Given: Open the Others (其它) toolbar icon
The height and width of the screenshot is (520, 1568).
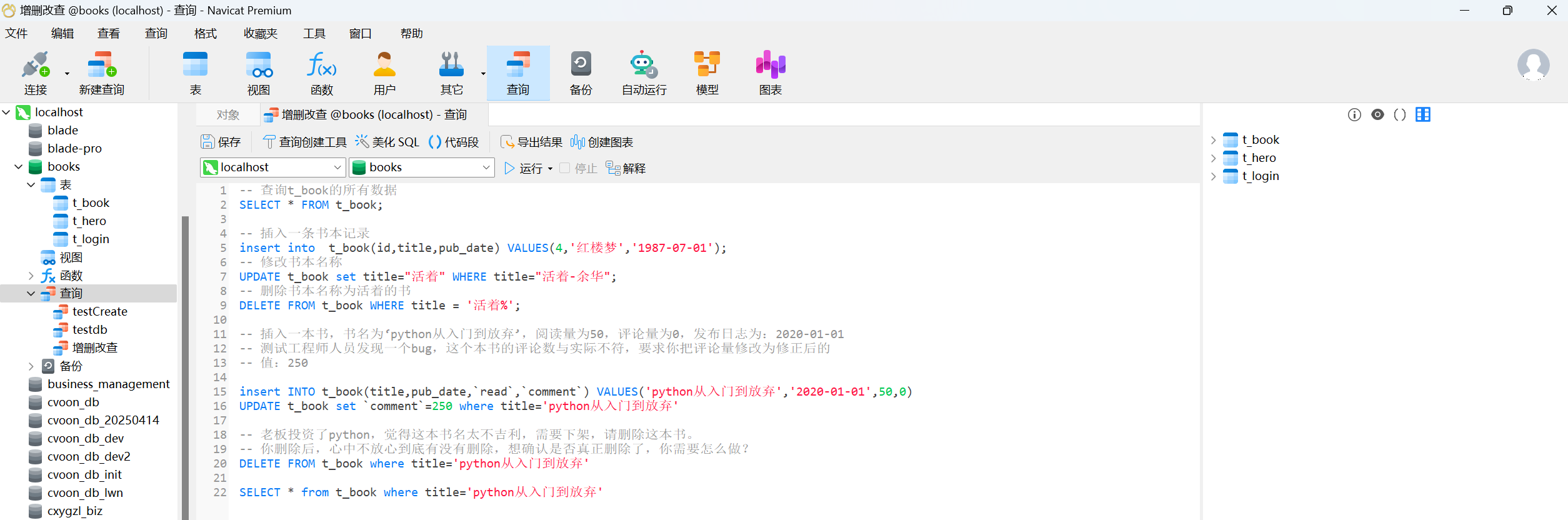Looking at the screenshot, I should [x=451, y=73].
